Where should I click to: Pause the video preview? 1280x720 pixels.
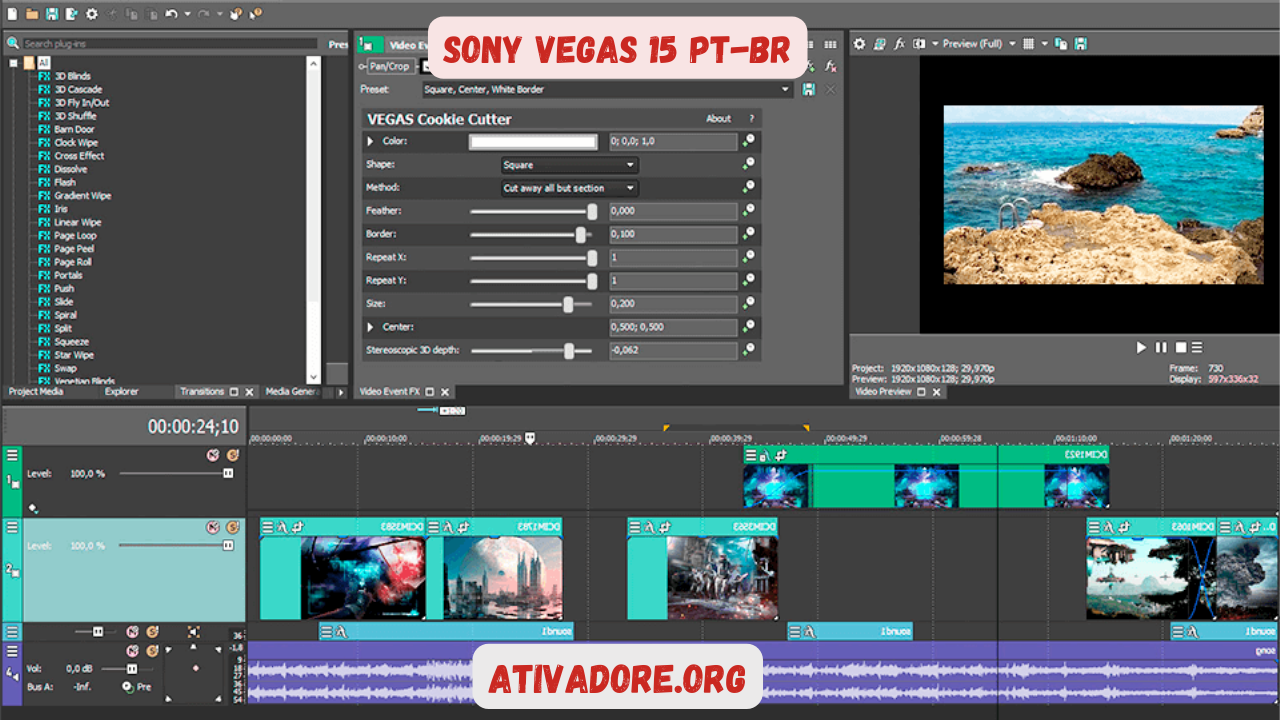1161,347
